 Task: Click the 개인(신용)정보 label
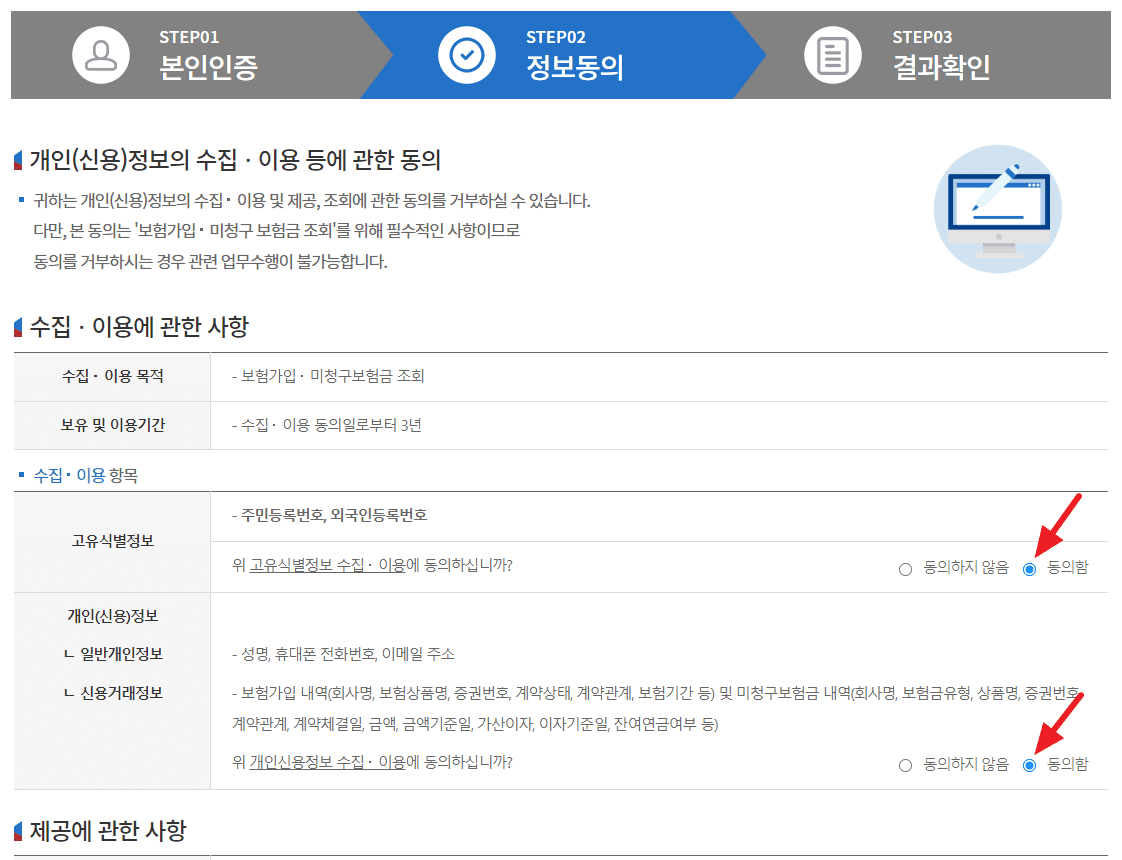coord(112,616)
